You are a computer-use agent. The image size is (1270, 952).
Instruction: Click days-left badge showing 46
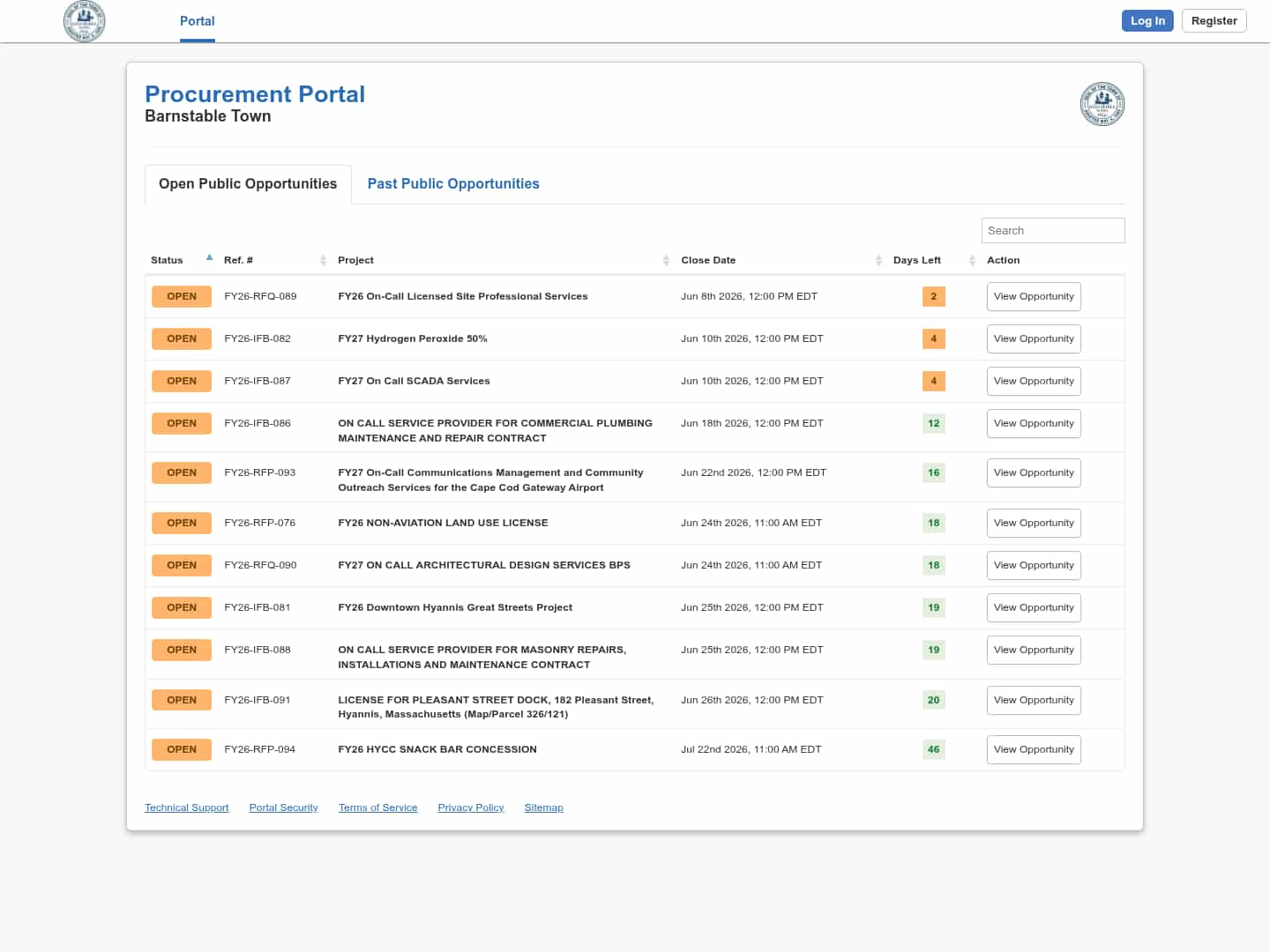[933, 749]
